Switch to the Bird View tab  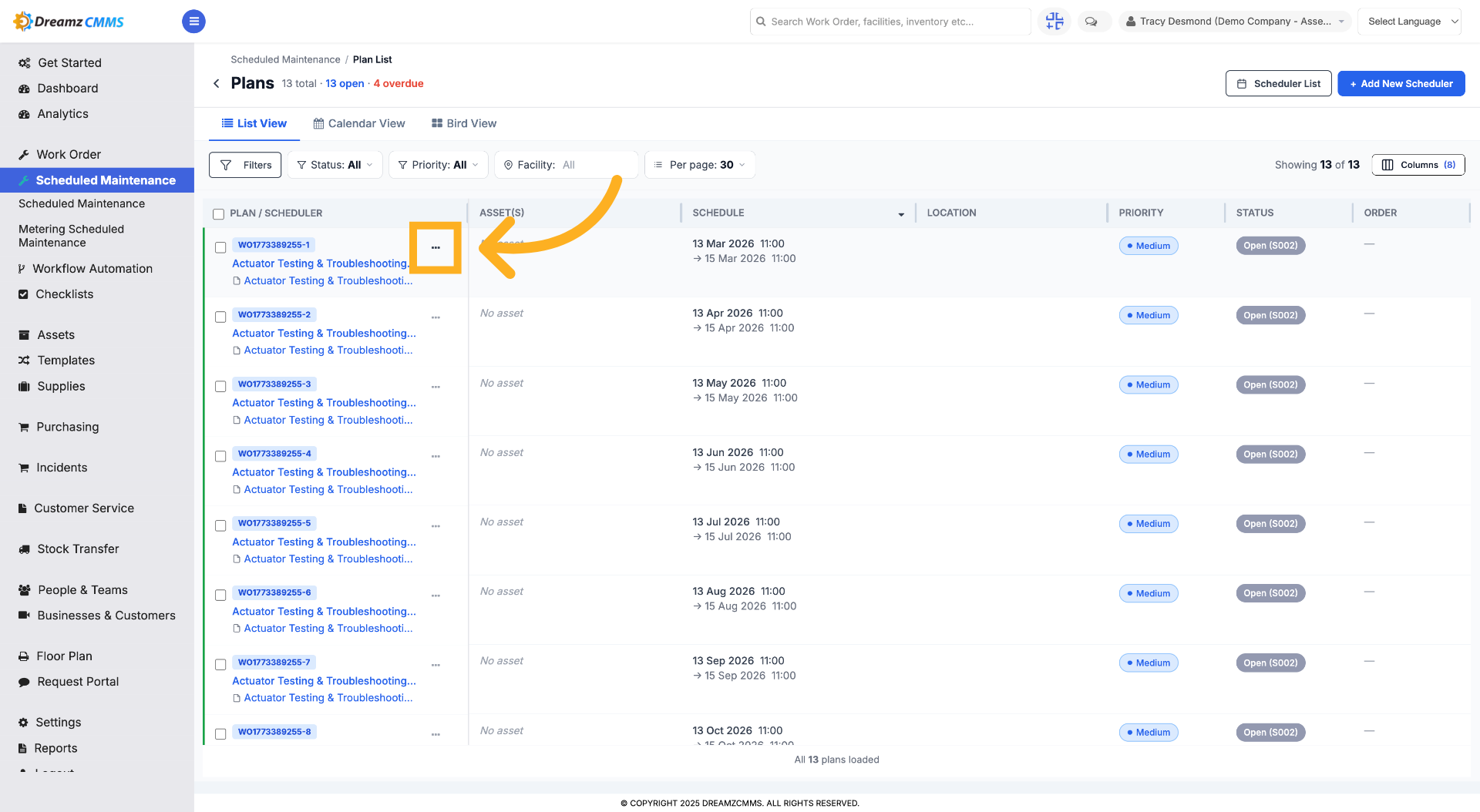coord(464,123)
